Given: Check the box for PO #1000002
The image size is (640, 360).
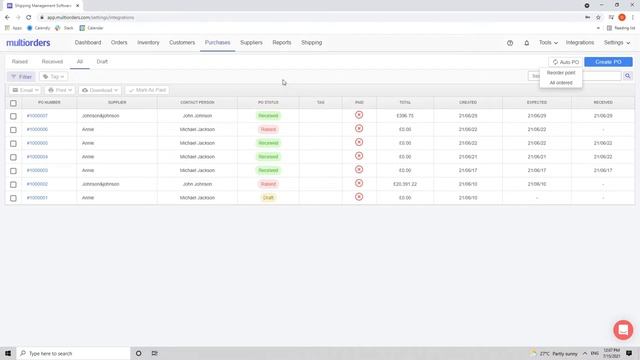Looking at the screenshot, I should click(x=13, y=184).
